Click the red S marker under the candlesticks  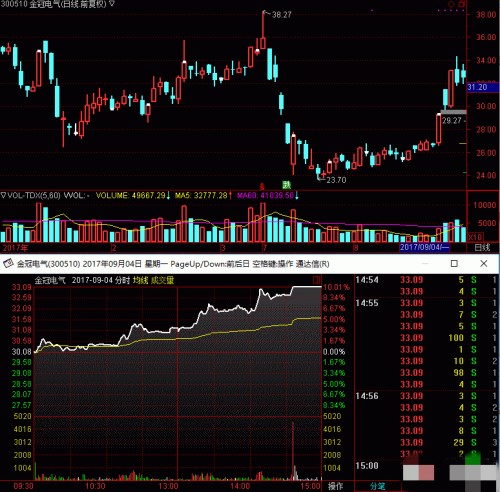pyautogui.click(x=262, y=186)
